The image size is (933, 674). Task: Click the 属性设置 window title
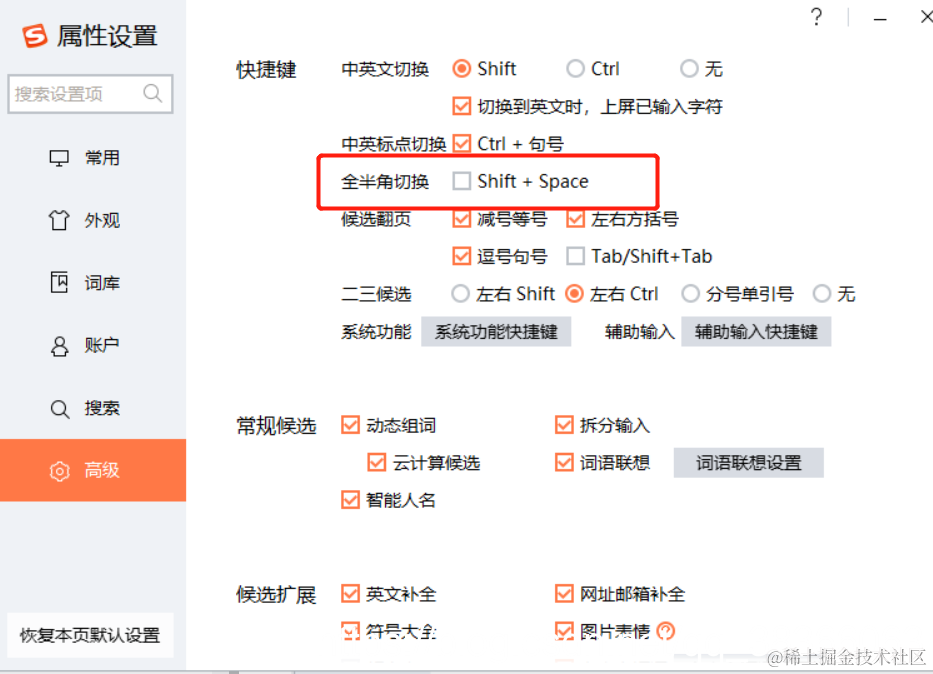tap(107, 36)
